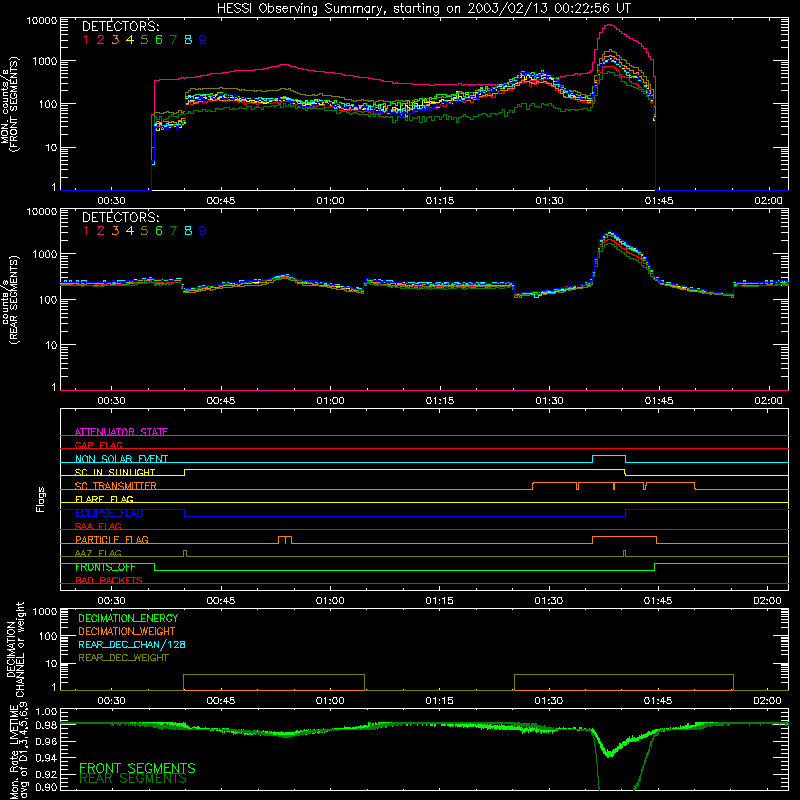Click the 'FLARE_FLAG' label
Viewport: 800px width, 800px height.
click(104, 499)
